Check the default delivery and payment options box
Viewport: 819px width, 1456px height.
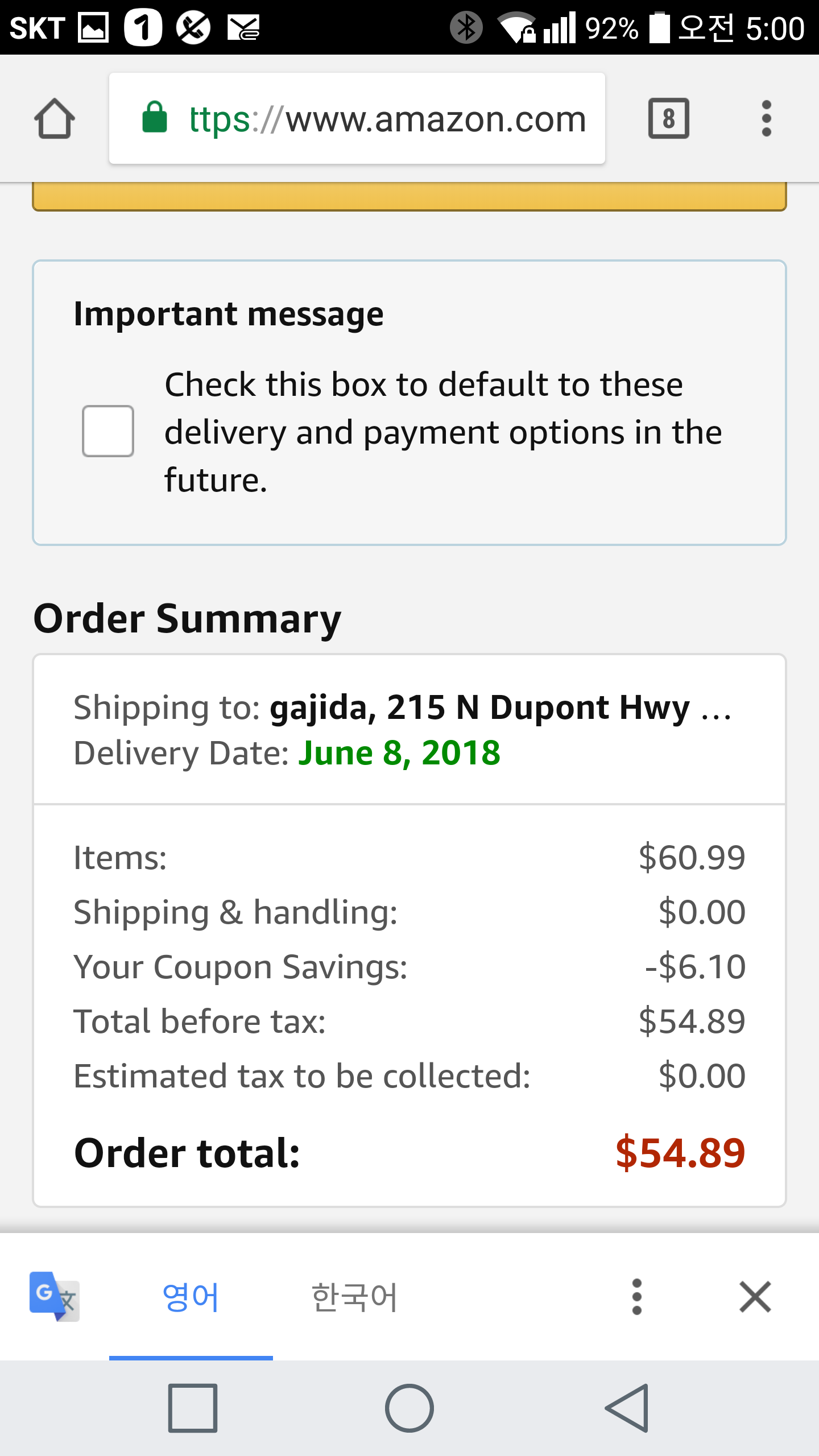(108, 431)
